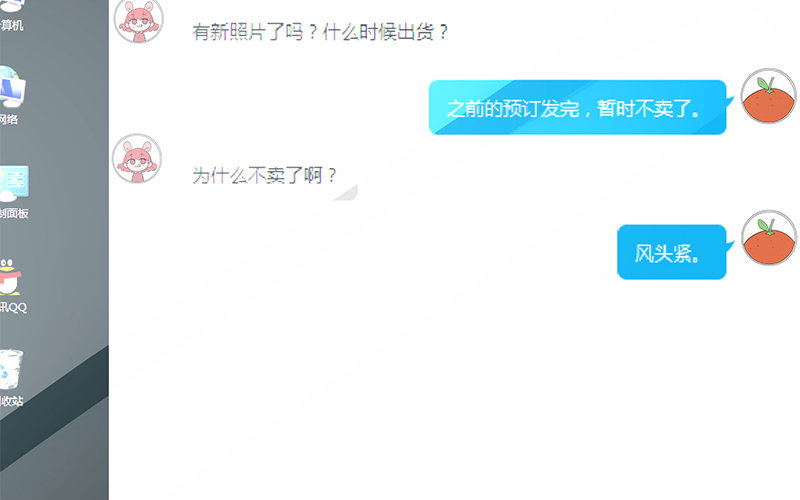Select the Computer icon at top of desktop
This screenshot has height=500, width=800.
coord(12,6)
